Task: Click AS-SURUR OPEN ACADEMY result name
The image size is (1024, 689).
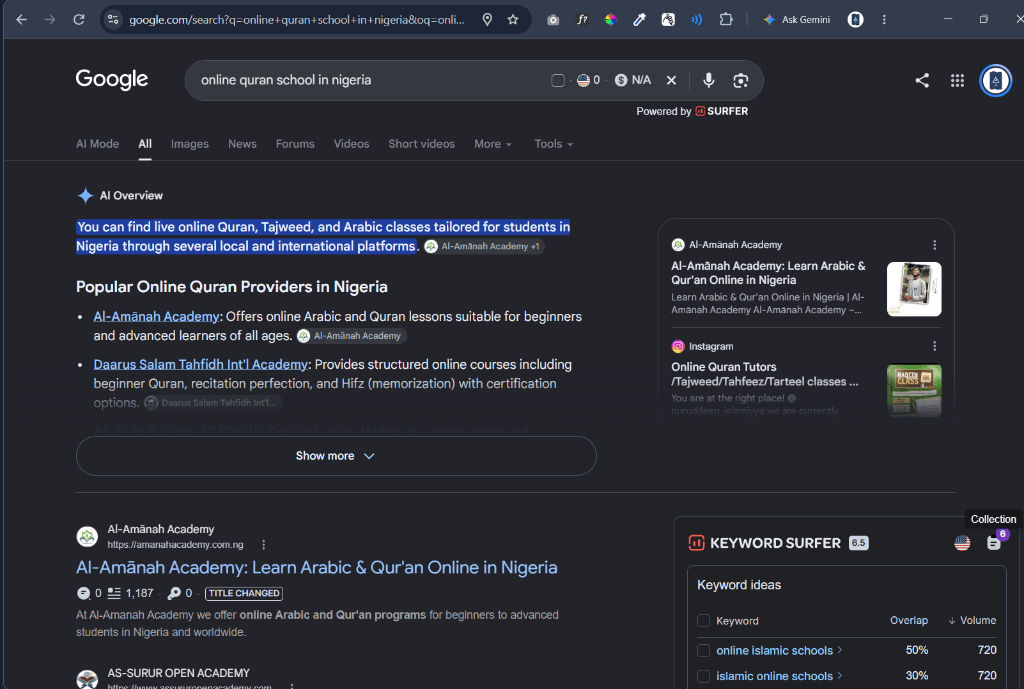Action: [x=178, y=673]
